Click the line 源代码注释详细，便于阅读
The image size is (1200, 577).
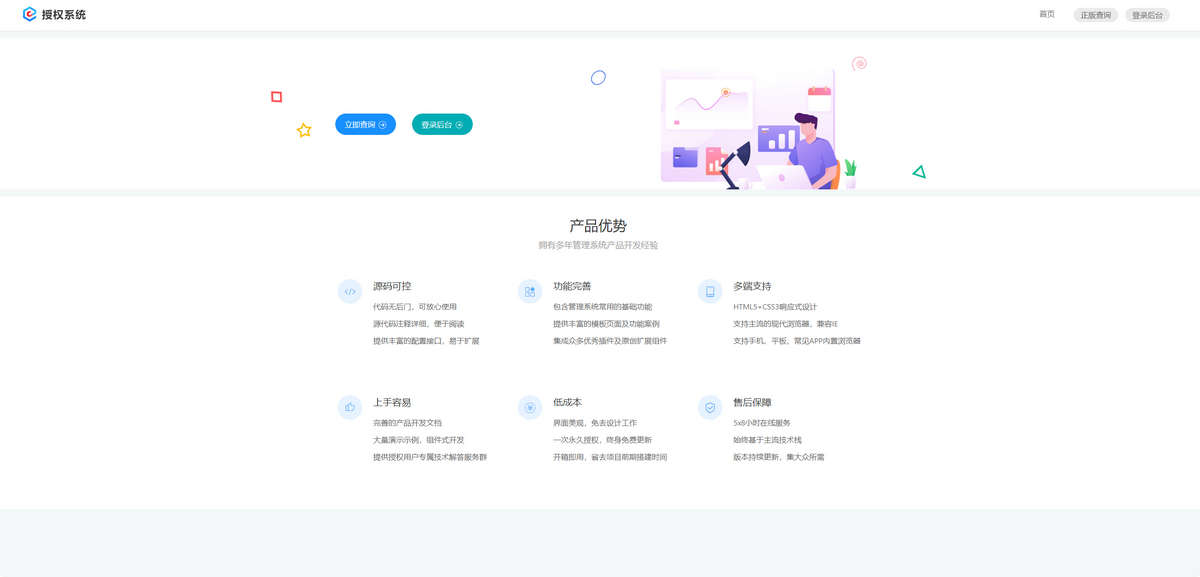click(x=419, y=324)
